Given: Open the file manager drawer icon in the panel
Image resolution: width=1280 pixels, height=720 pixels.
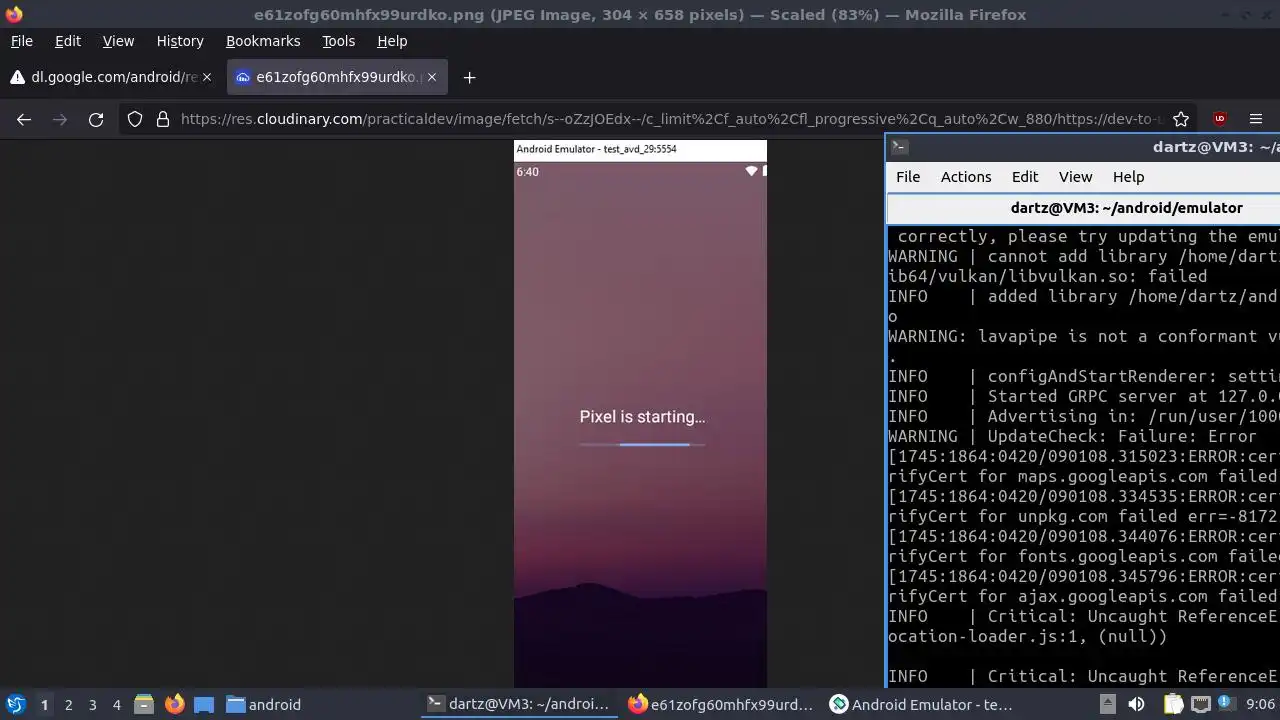Looking at the screenshot, I should (x=143, y=704).
